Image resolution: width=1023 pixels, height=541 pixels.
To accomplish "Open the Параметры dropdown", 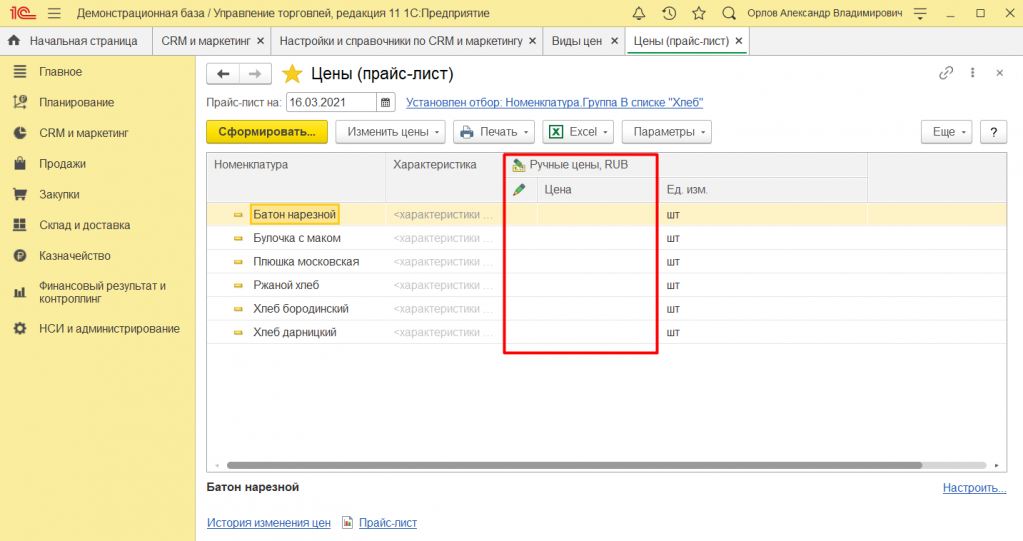I will pyautogui.click(x=666, y=132).
